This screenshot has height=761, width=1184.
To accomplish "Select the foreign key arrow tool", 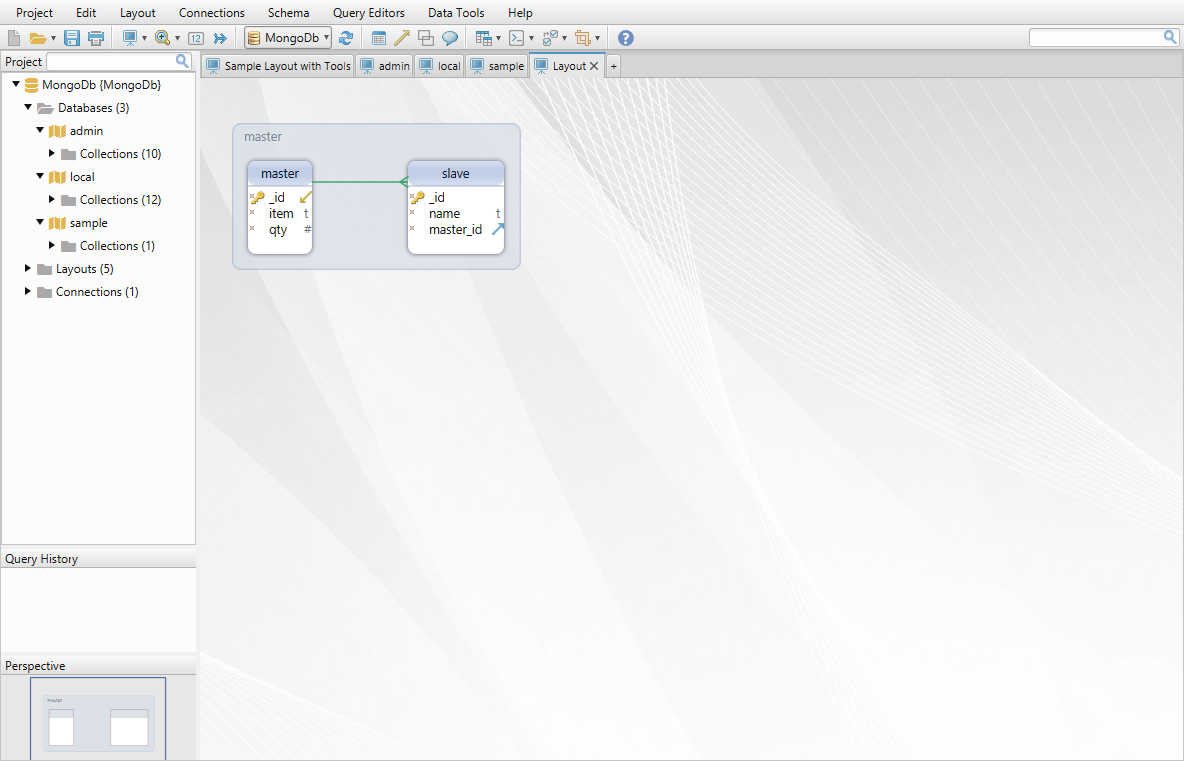I will [x=402, y=38].
